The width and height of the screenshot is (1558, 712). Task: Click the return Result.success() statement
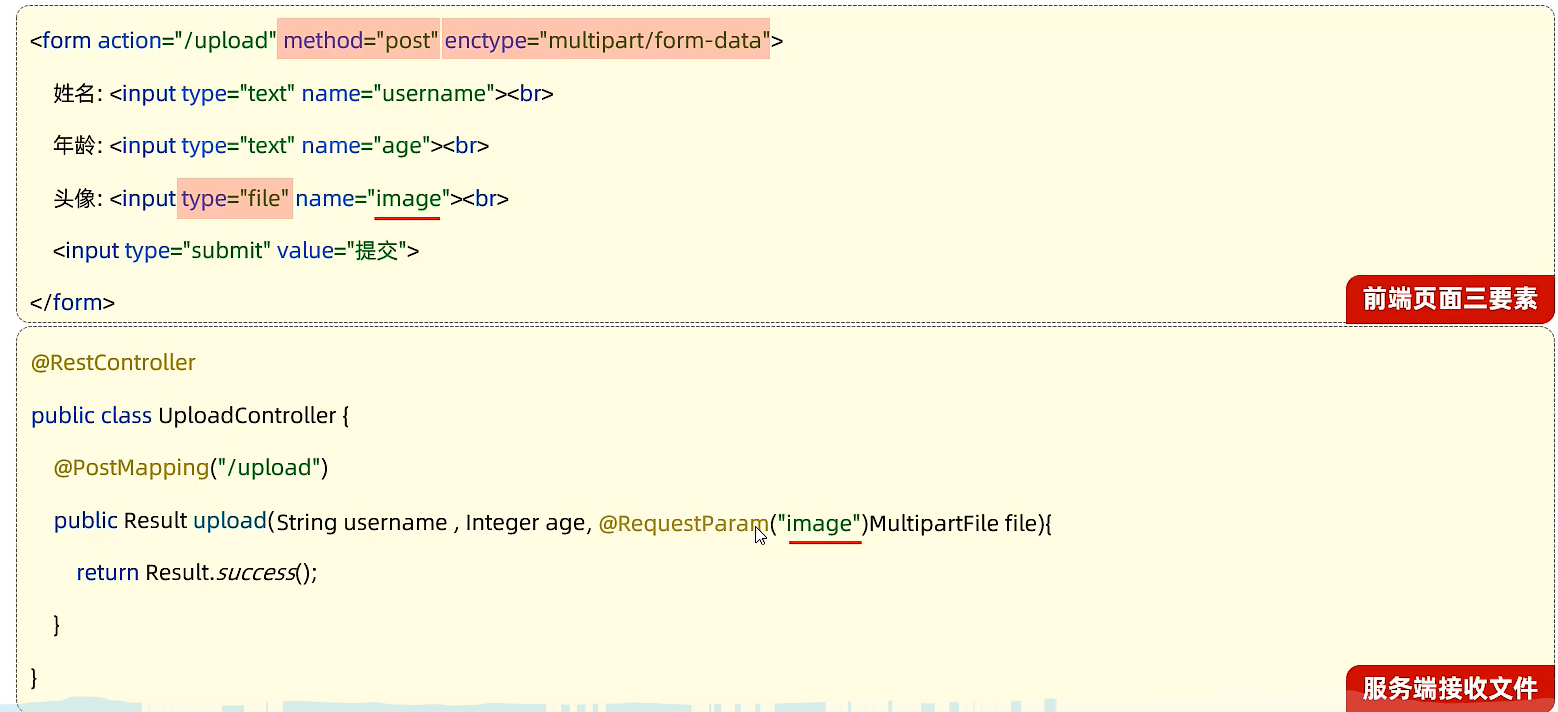196,572
